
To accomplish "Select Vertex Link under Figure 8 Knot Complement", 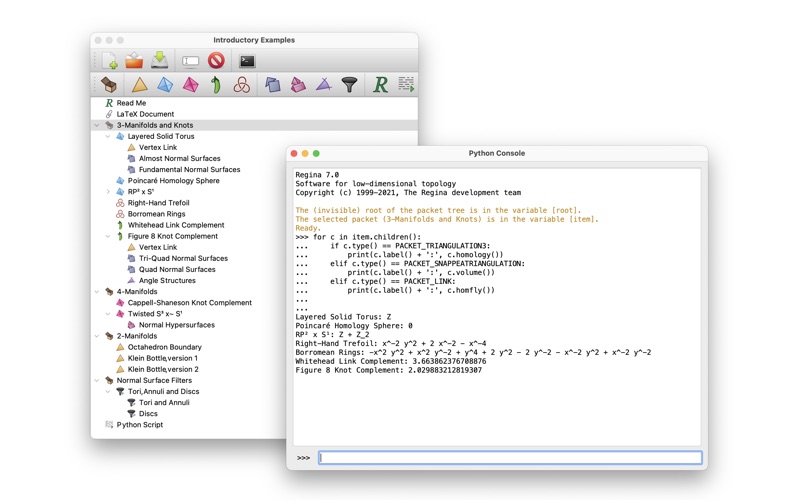I will pyautogui.click(x=158, y=247).
